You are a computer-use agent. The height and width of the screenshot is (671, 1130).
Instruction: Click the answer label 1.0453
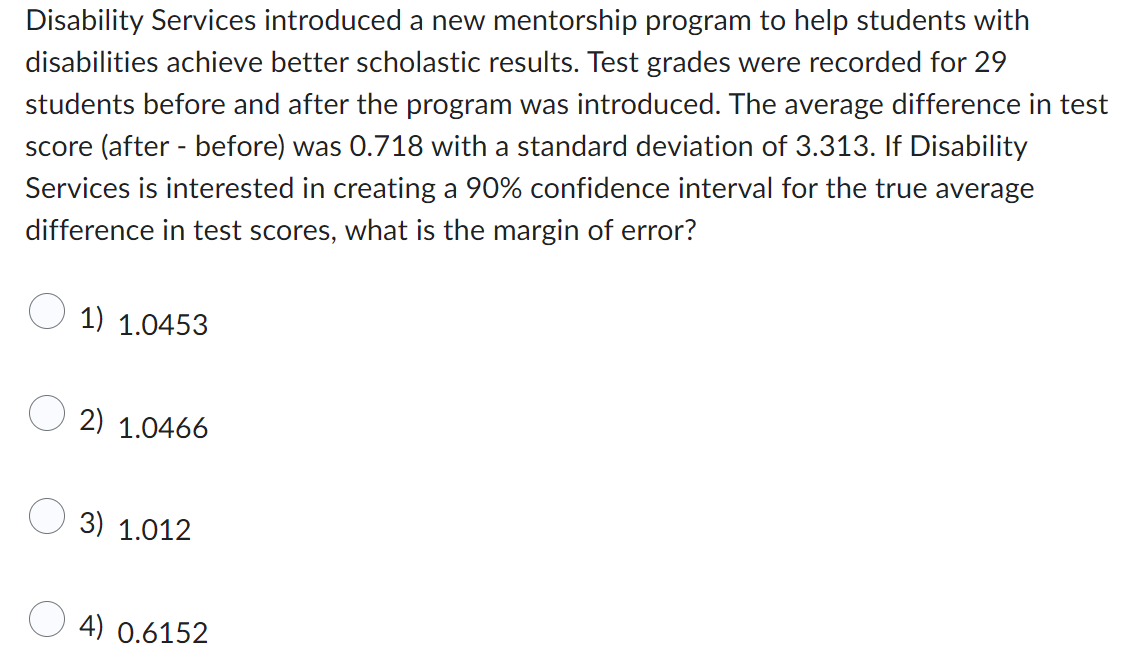[162, 324]
